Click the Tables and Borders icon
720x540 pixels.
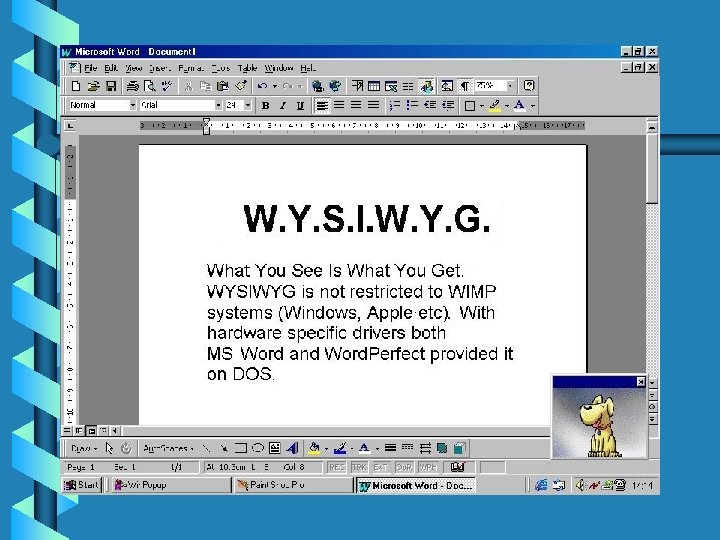click(357, 86)
